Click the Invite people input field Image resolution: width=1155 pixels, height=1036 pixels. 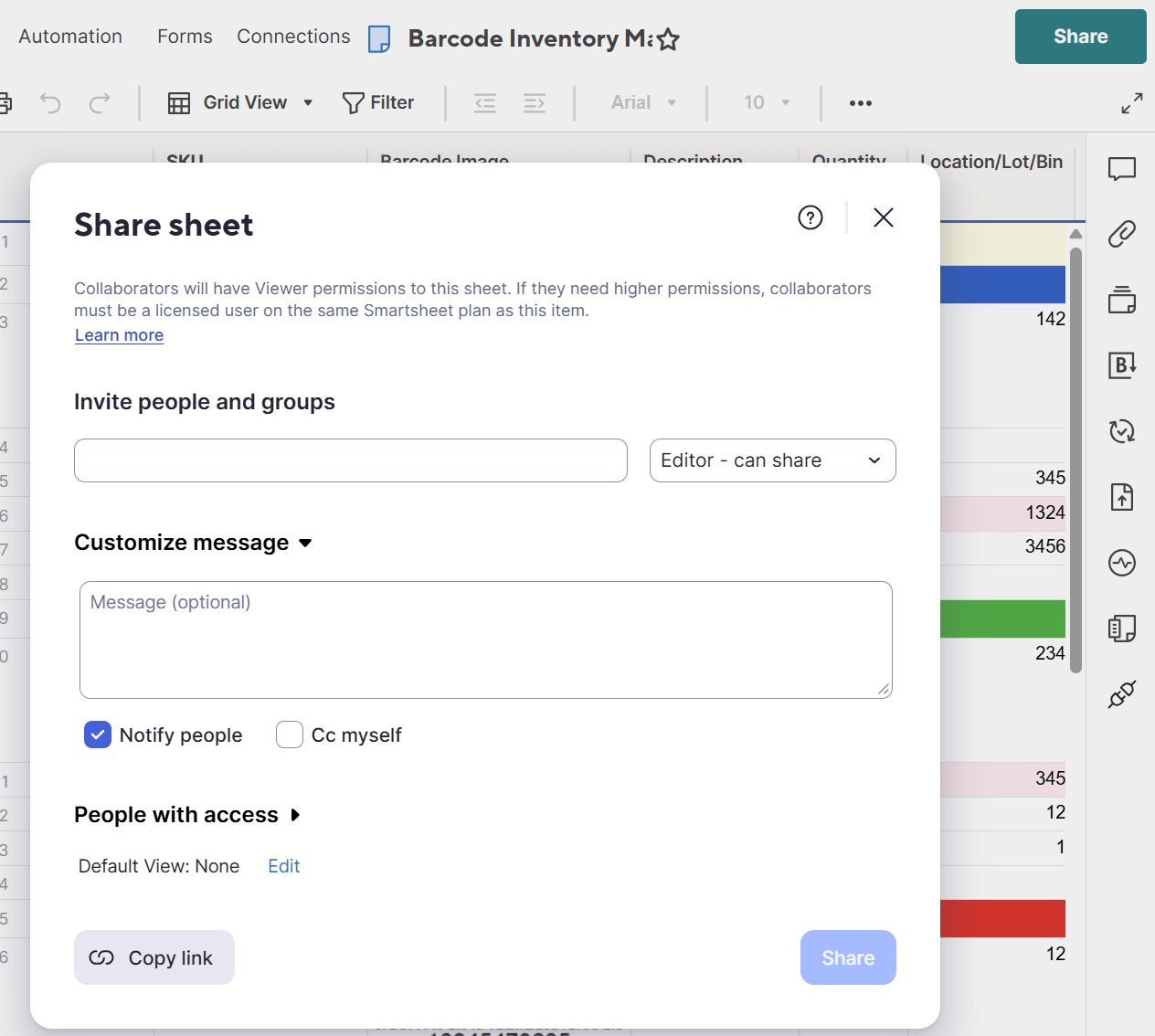click(x=350, y=460)
